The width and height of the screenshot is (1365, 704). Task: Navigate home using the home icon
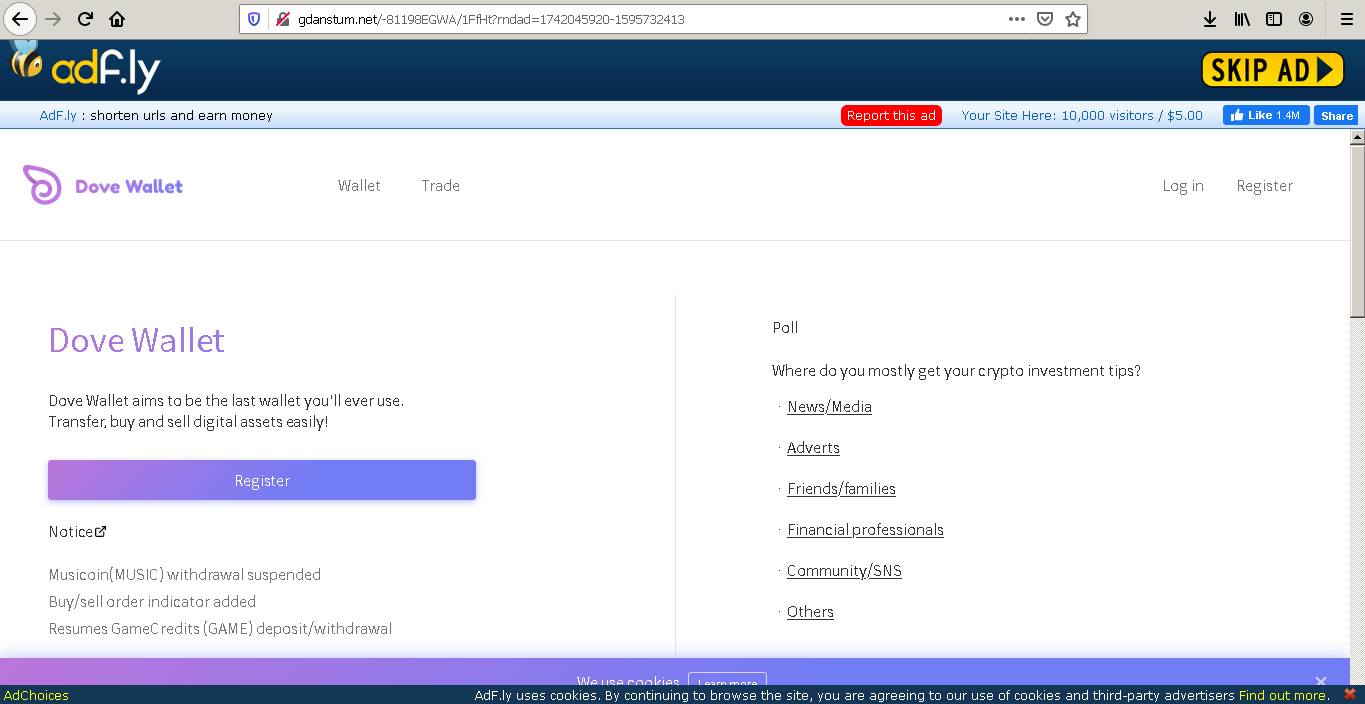[x=115, y=17]
